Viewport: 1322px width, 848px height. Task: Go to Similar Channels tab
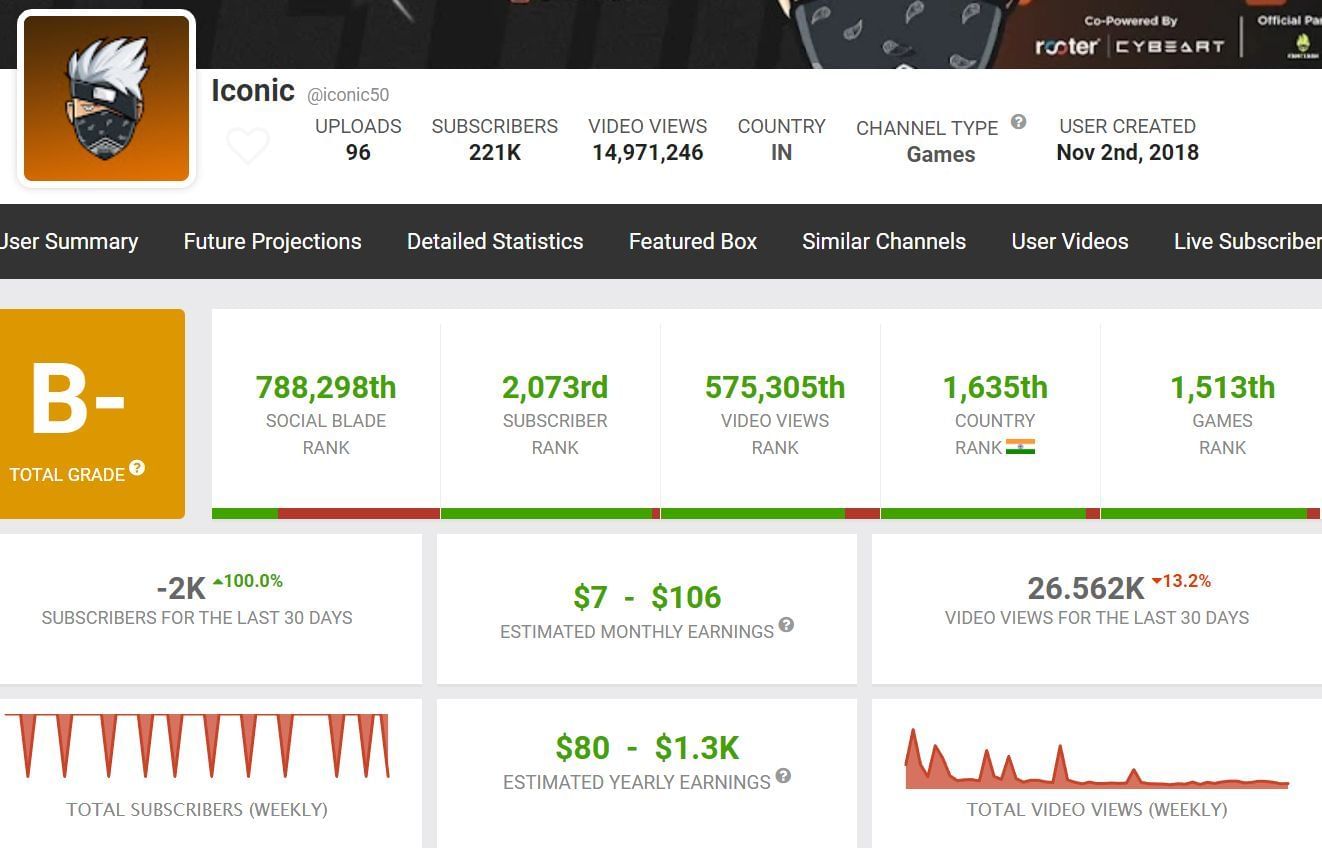pos(883,242)
